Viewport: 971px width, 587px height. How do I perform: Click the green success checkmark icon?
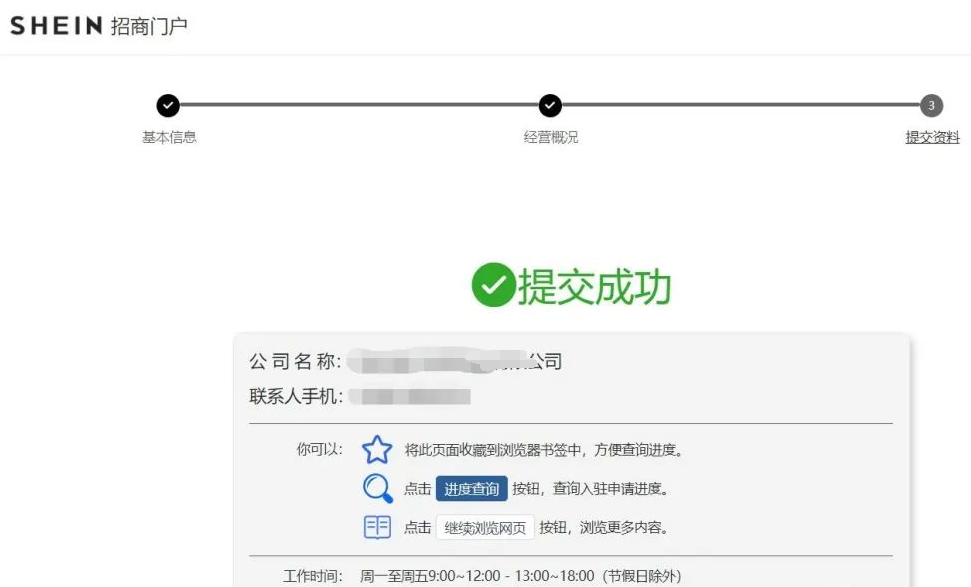point(493,286)
